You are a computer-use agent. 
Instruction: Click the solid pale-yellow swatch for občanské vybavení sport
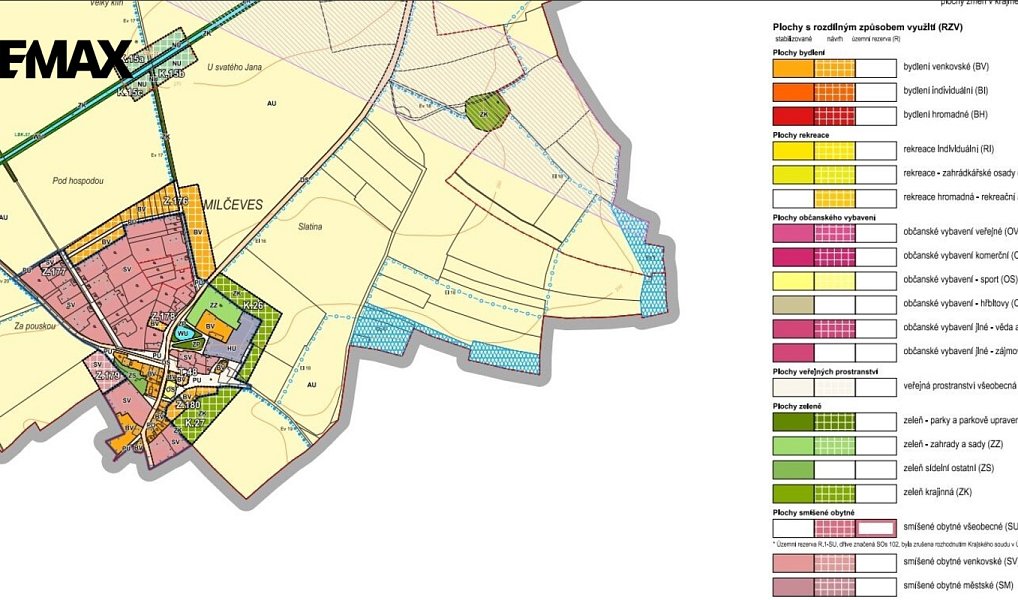click(793, 281)
